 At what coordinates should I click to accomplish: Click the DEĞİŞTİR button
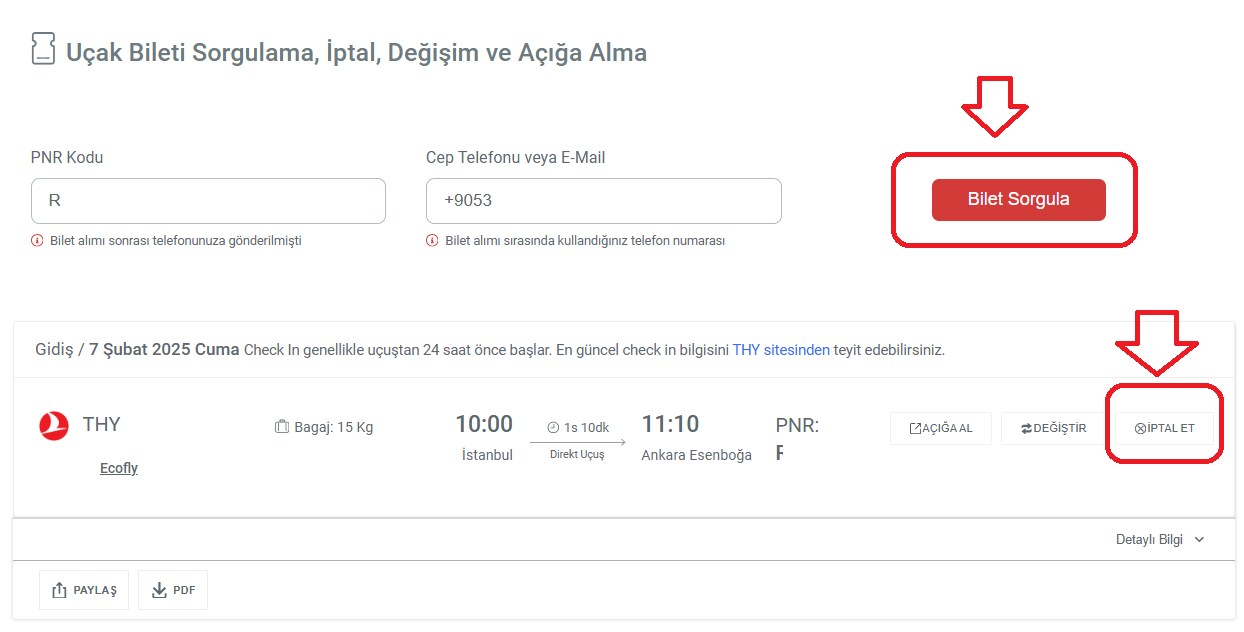(x=1053, y=428)
